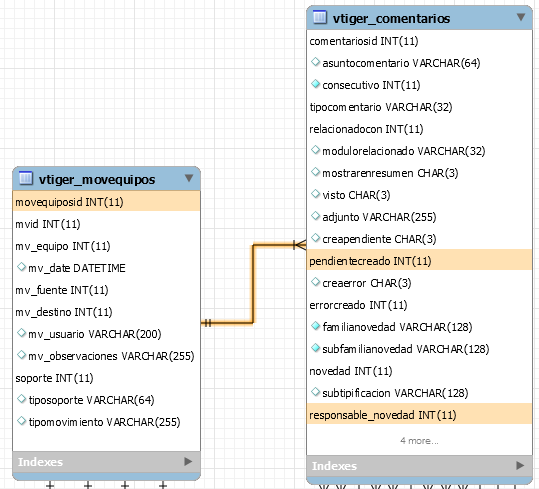Select soporte INT(11) column
539x489 pixels.
coord(106,378)
